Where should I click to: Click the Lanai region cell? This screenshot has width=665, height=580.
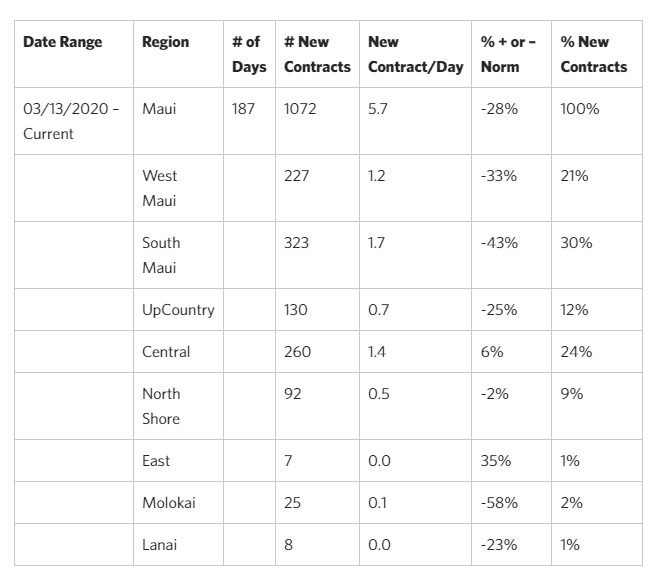pyautogui.click(x=160, y=545)
